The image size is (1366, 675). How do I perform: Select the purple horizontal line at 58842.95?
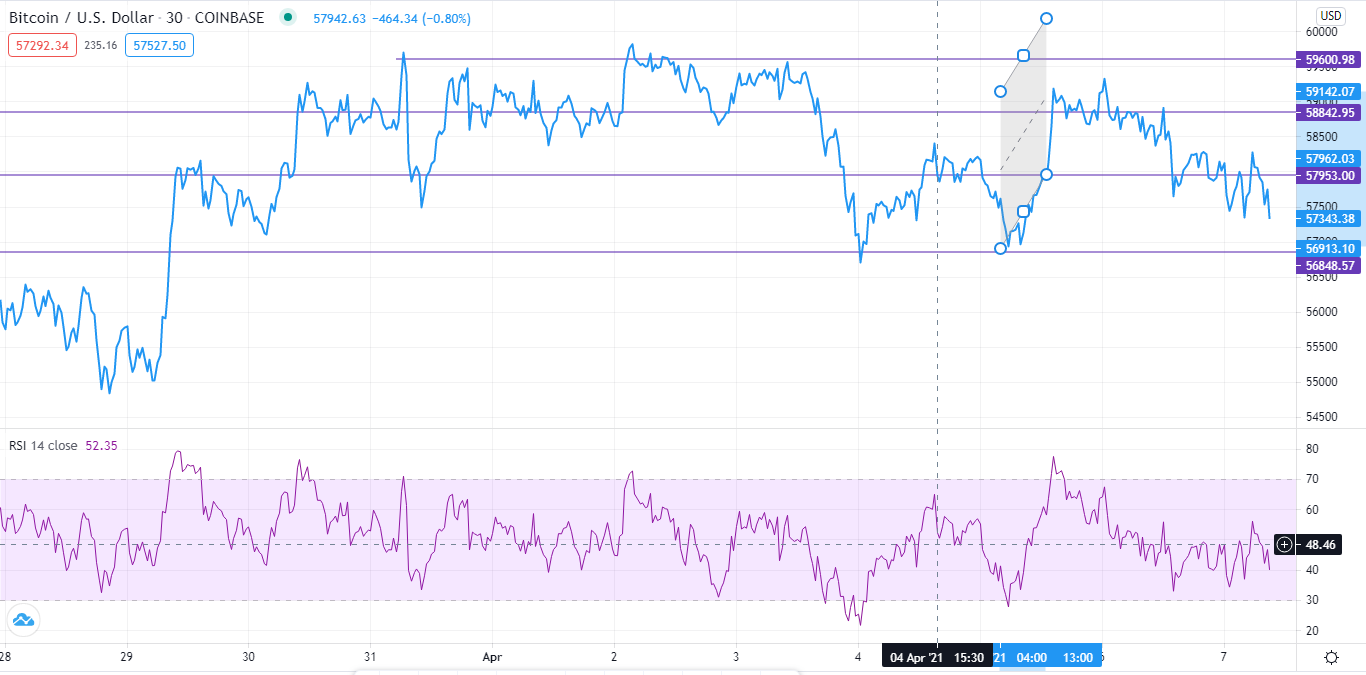click(650, 111)
